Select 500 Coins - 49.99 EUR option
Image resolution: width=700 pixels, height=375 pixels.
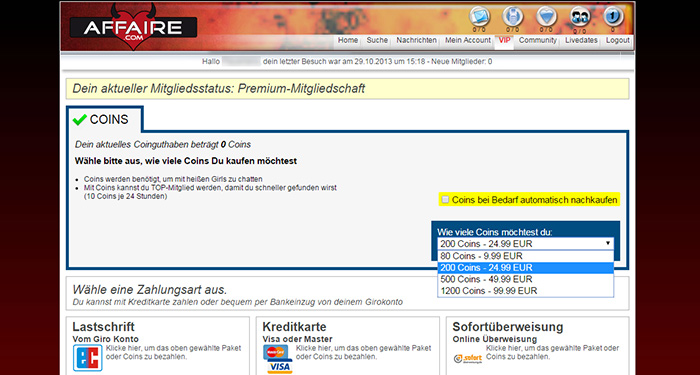(x=525, y=279)
